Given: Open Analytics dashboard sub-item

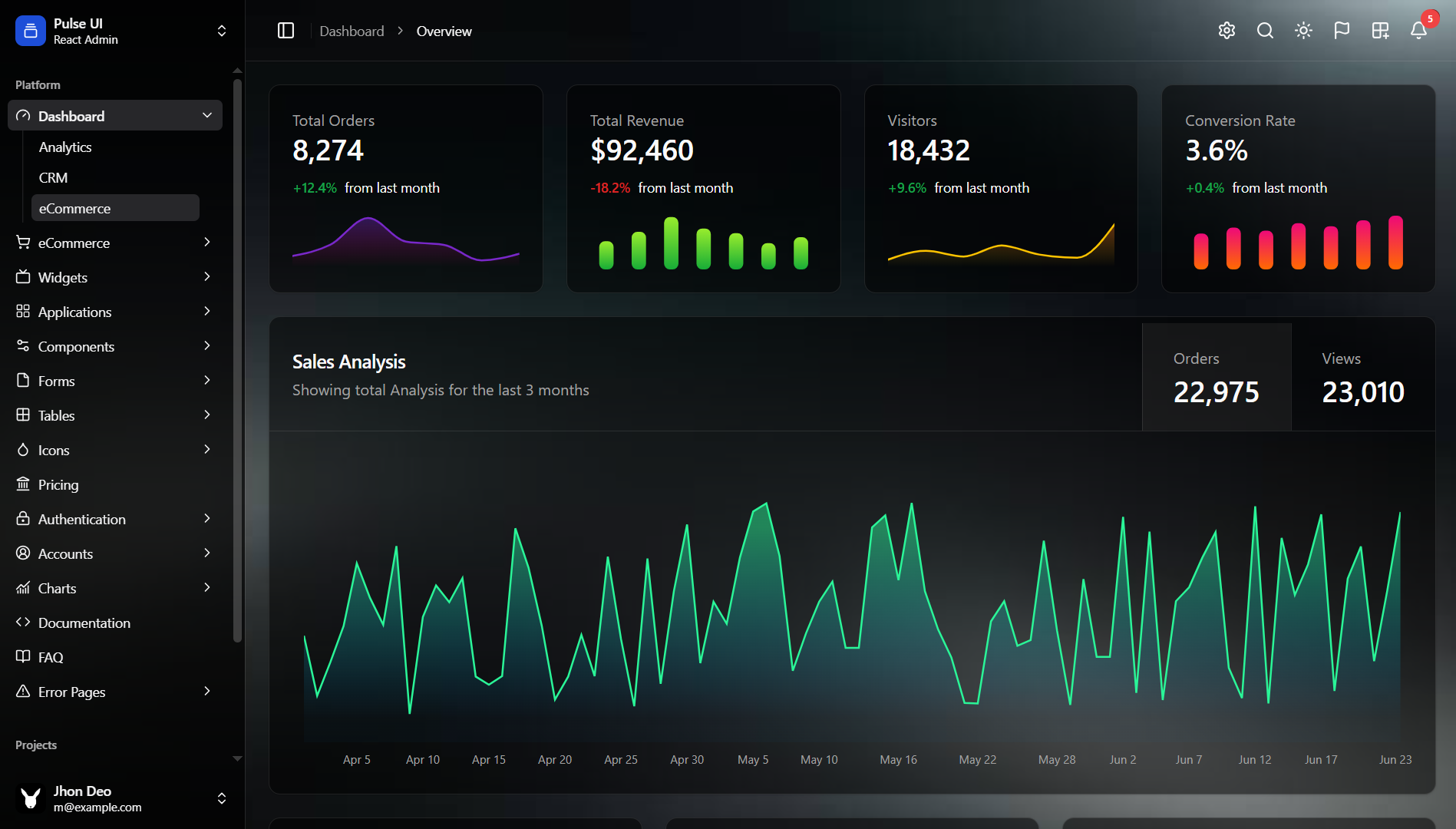Looking at the screenshot, I should 65,147.
